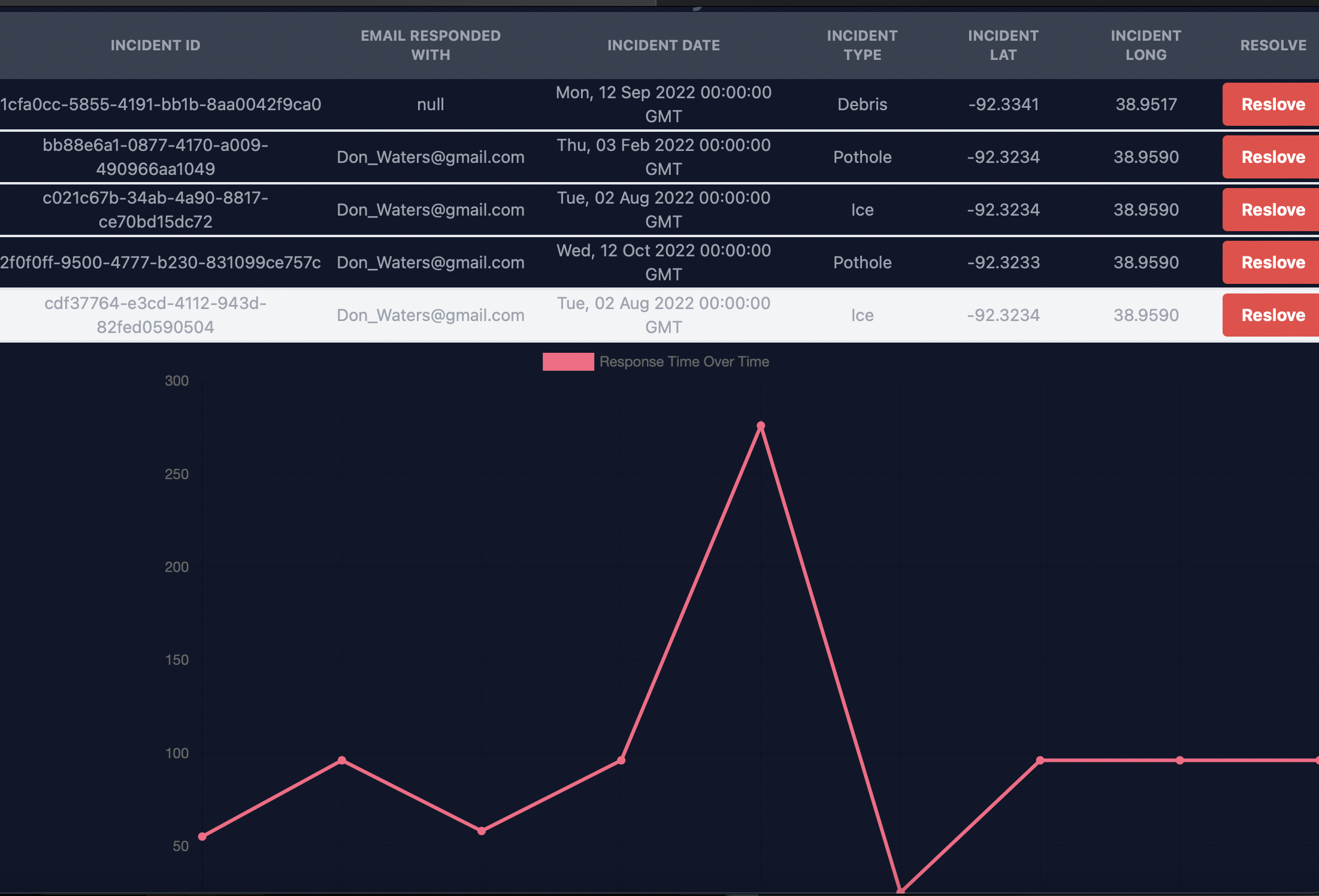Select highlighted row ID cdf37764-e3cd-4112-943d

[155, 315]
